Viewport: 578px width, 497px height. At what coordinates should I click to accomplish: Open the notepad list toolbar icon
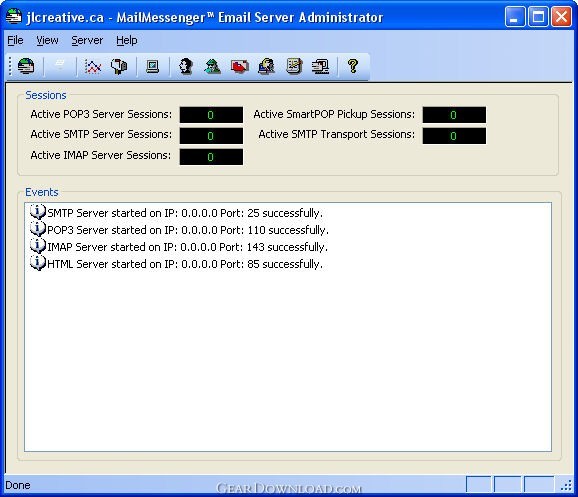(294, 67)
